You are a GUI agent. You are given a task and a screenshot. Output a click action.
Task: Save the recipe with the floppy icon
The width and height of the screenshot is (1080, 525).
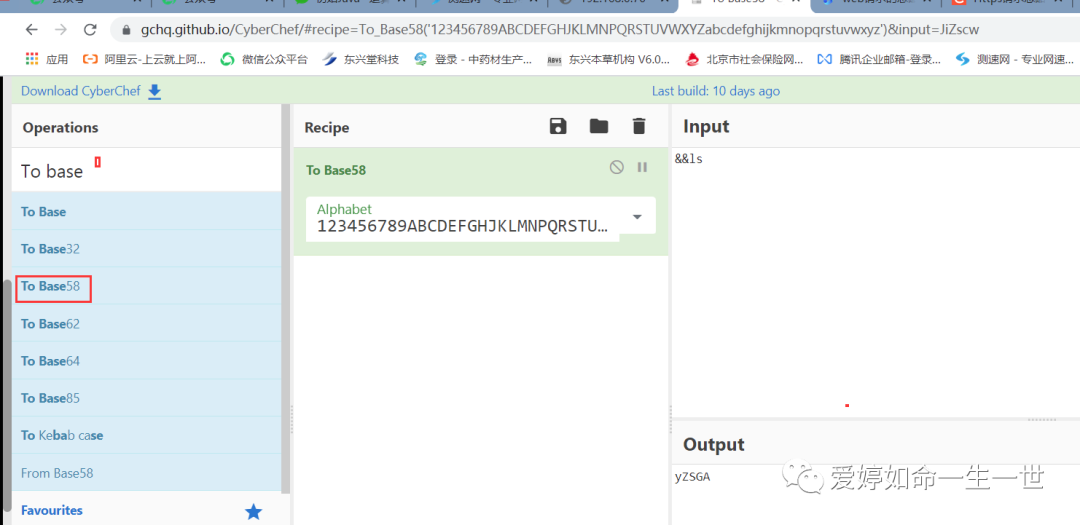pyautogui.click(x=558, y=126)
